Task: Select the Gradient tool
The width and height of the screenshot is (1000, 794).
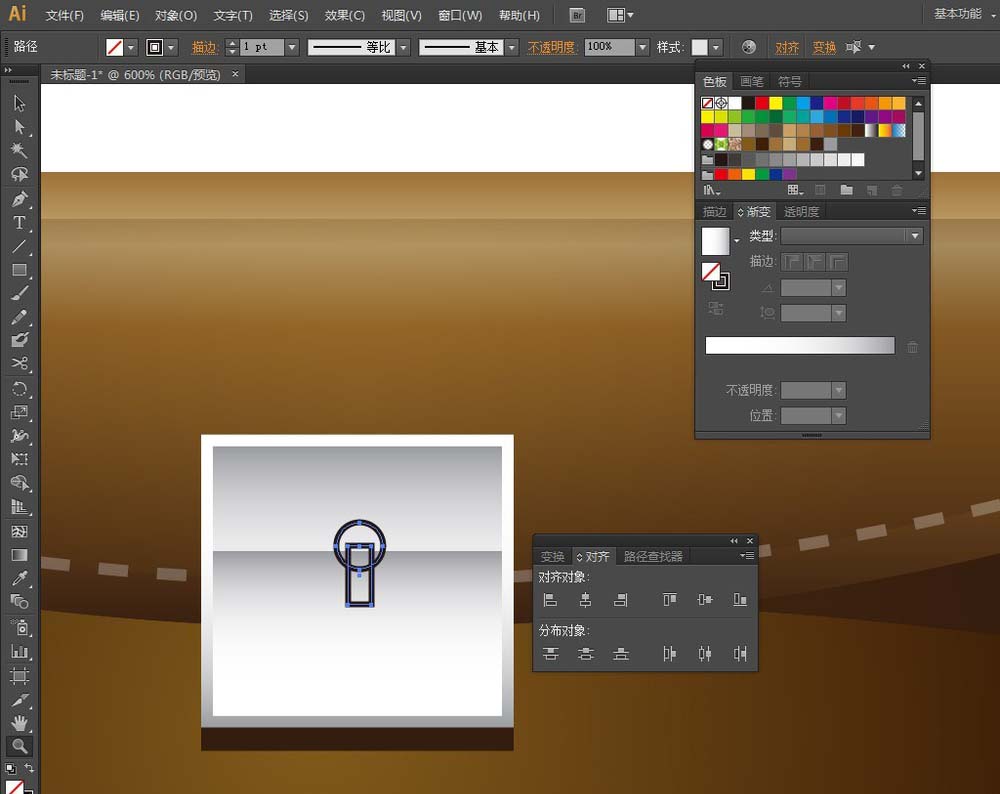Action: pos(19,555)
